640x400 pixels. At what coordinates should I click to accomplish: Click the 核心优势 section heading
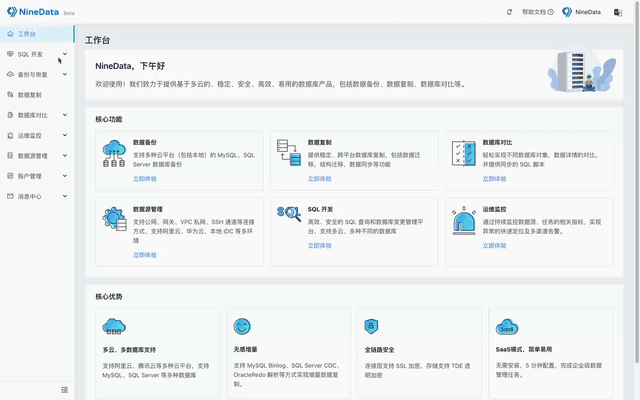109,297
